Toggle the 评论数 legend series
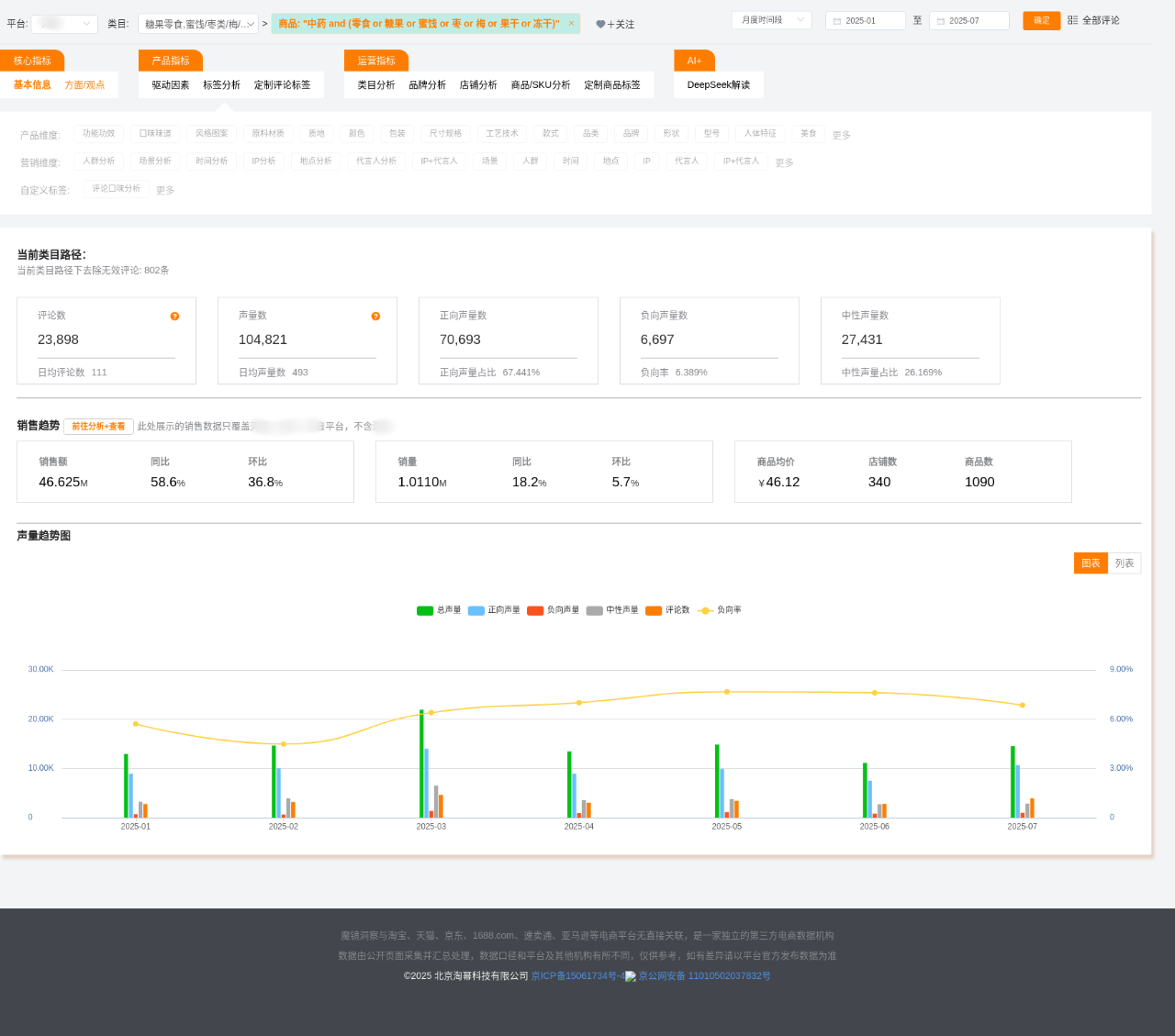The image size is (1175, 1036). click(x=667, y=610)
